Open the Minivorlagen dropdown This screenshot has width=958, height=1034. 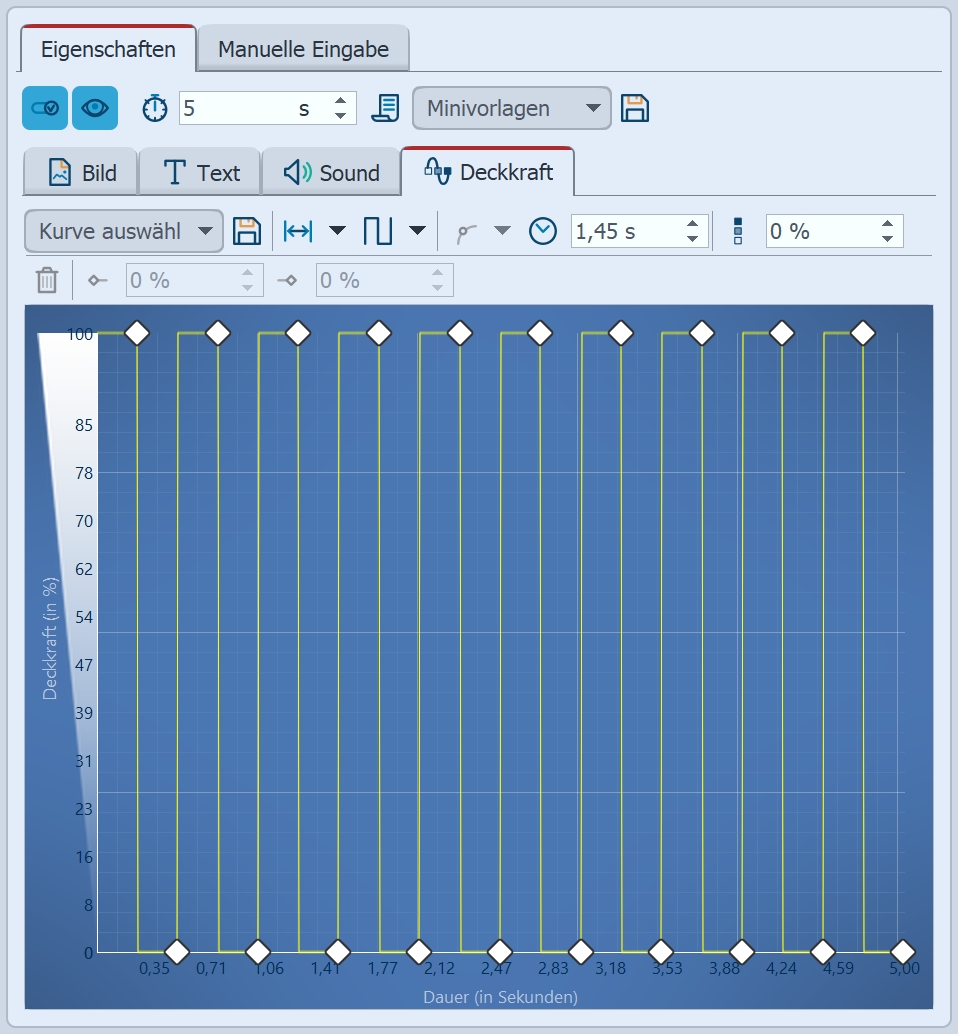tap(511, 108)
